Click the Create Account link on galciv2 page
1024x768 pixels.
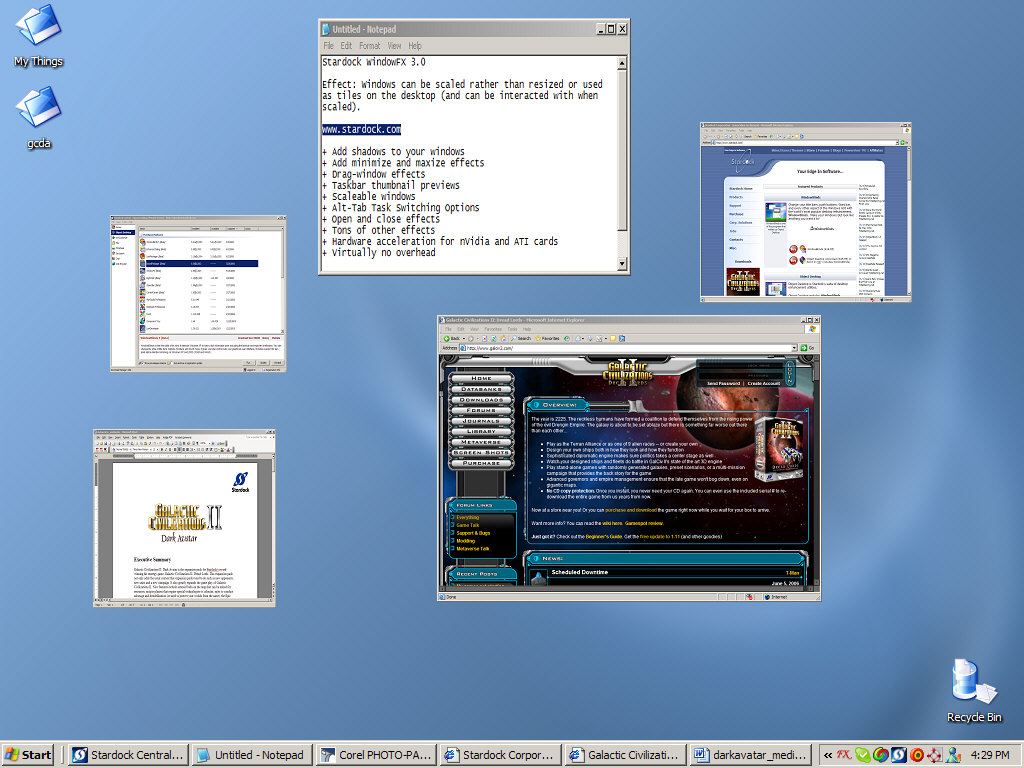[x=763, y=383]
